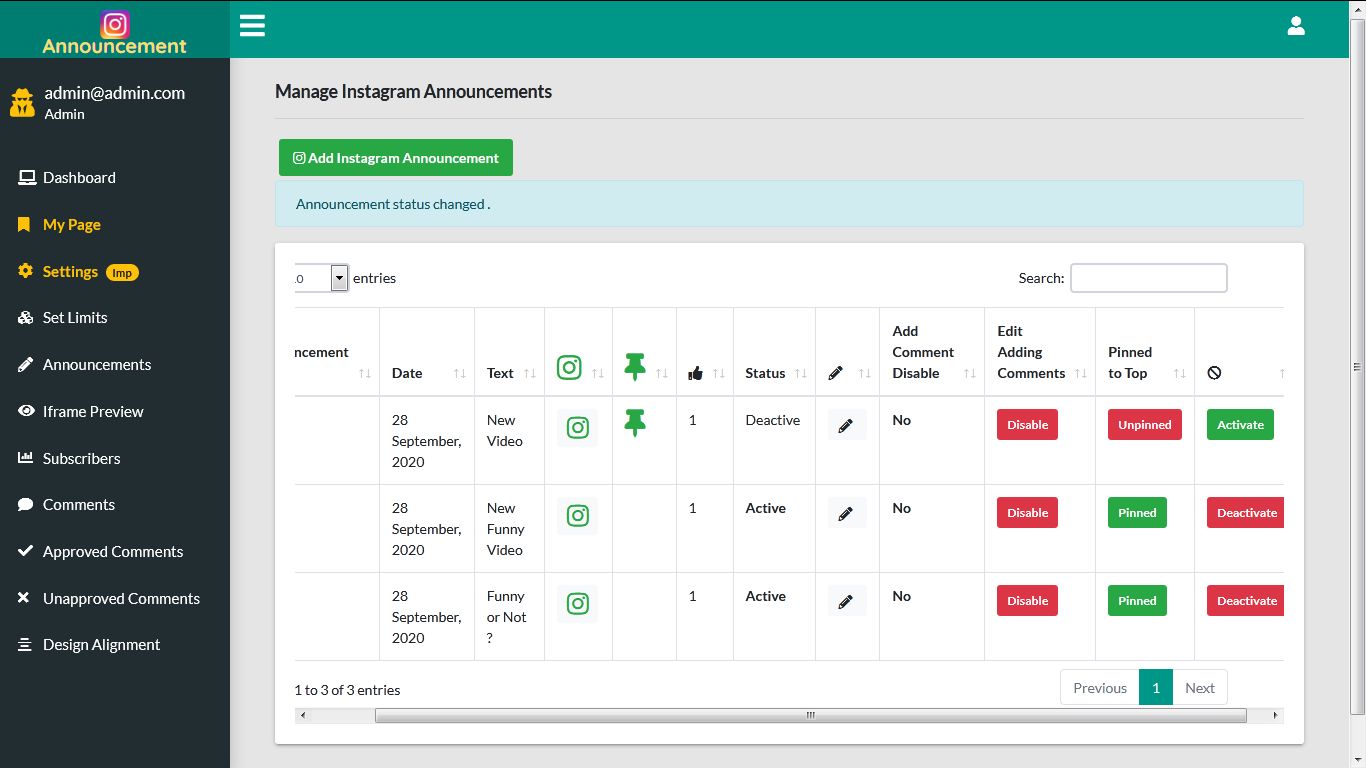Go to the Next page of entries
Screen dimensions: 1366x768
pyautogui.click(x=1200, y=687)
